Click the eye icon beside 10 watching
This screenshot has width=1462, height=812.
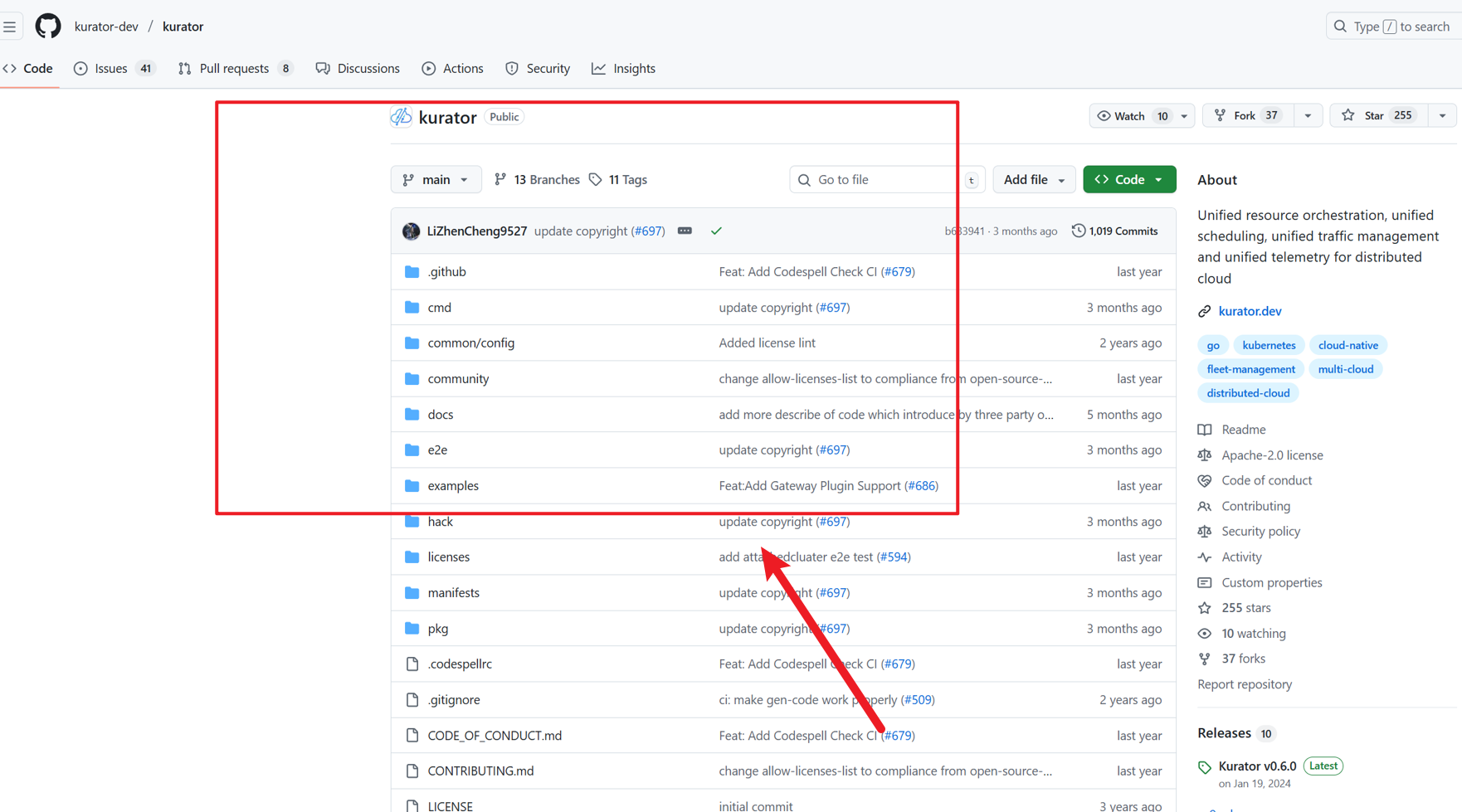[1205, 634]
